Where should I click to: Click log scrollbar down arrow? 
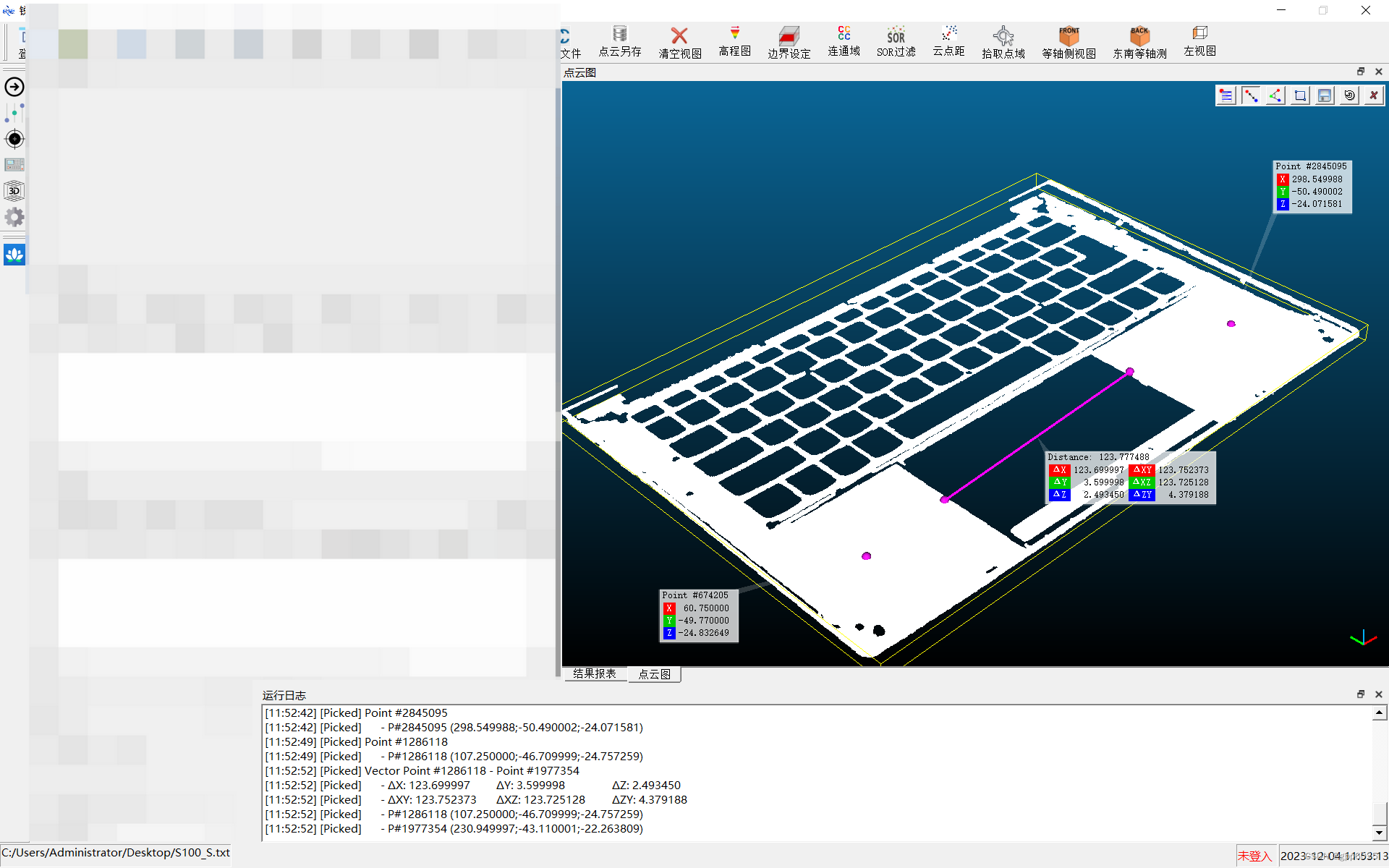tap(1380, 833)
